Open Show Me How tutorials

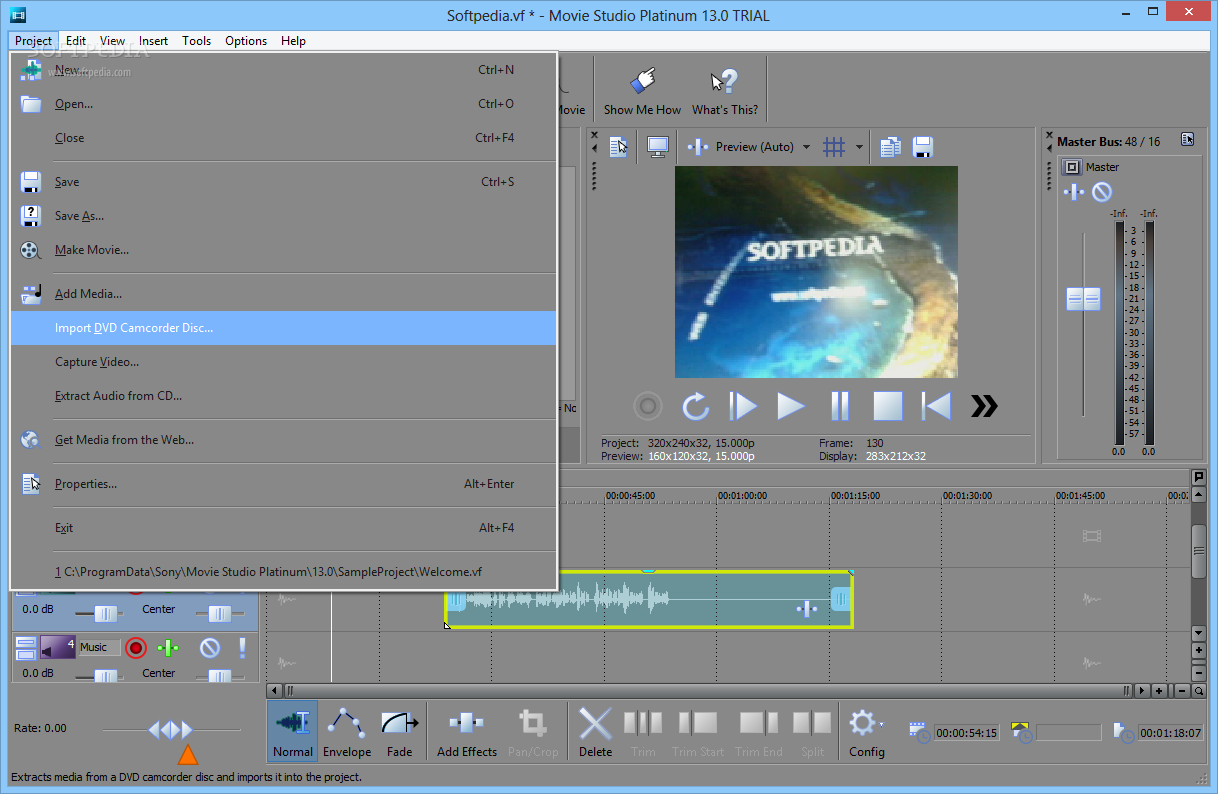pos(642,91)
